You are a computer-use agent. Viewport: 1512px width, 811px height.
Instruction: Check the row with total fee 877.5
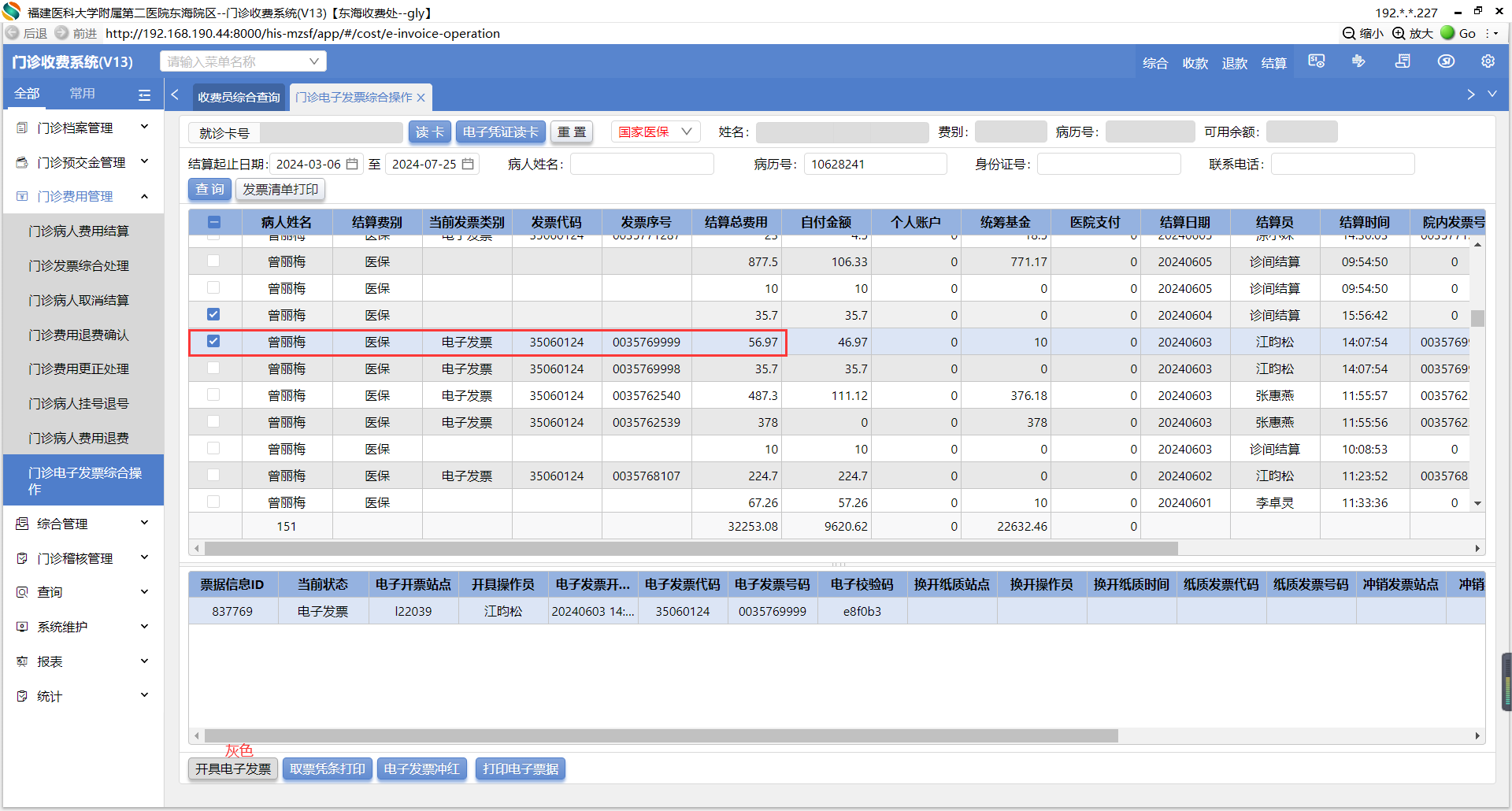[x=213, y=261]
